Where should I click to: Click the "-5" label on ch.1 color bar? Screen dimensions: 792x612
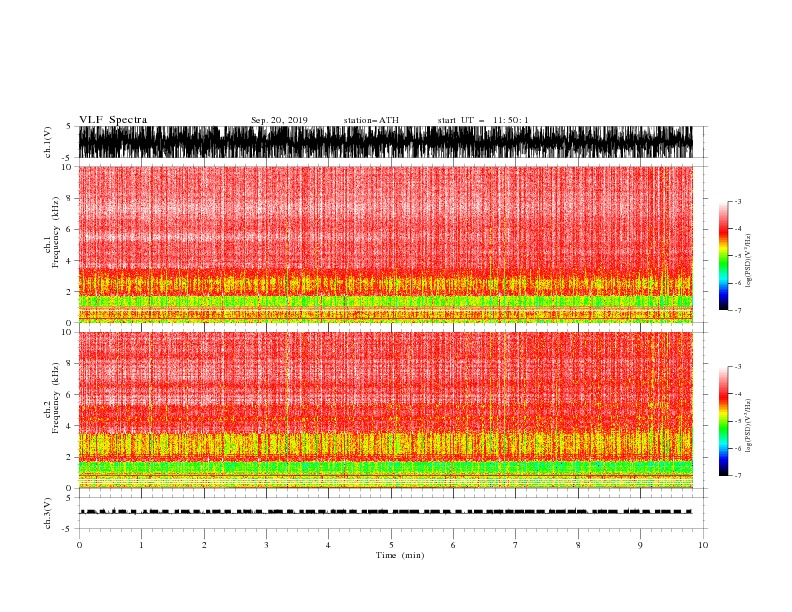[x=737, y=256]
